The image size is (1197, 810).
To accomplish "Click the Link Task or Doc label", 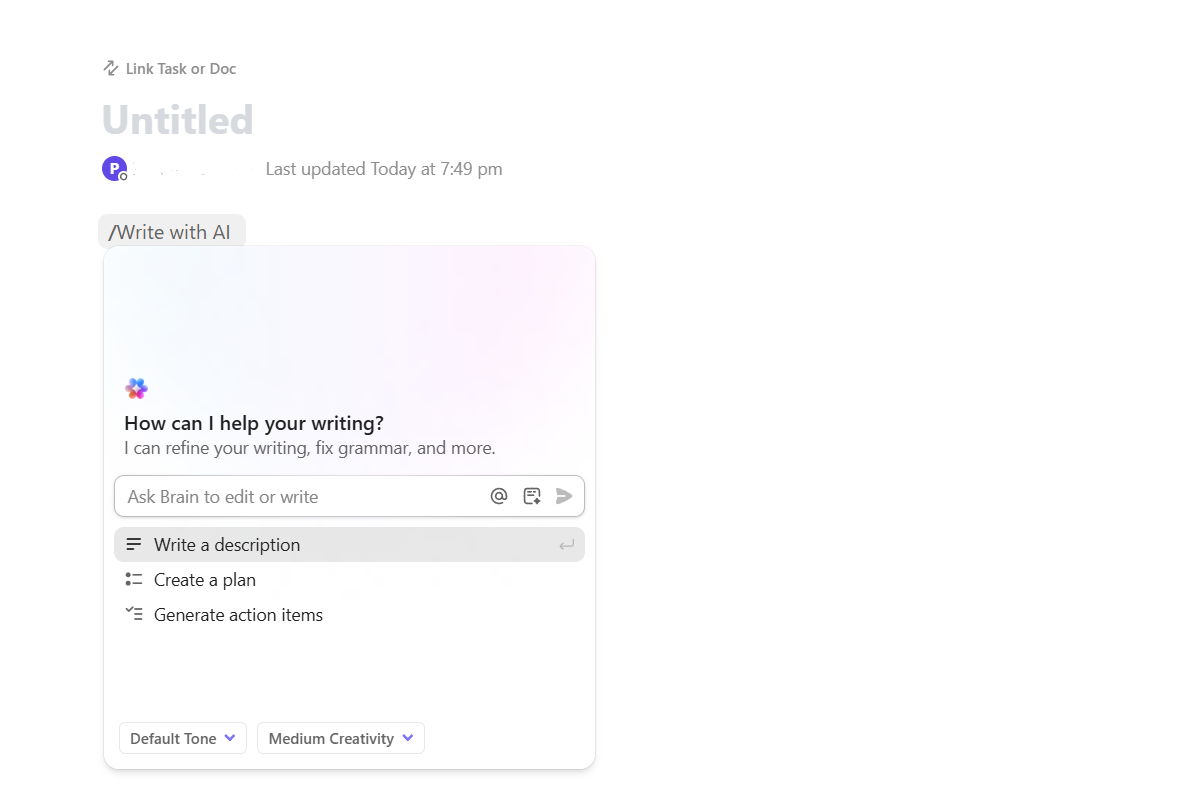I will (x=180, y=68).
